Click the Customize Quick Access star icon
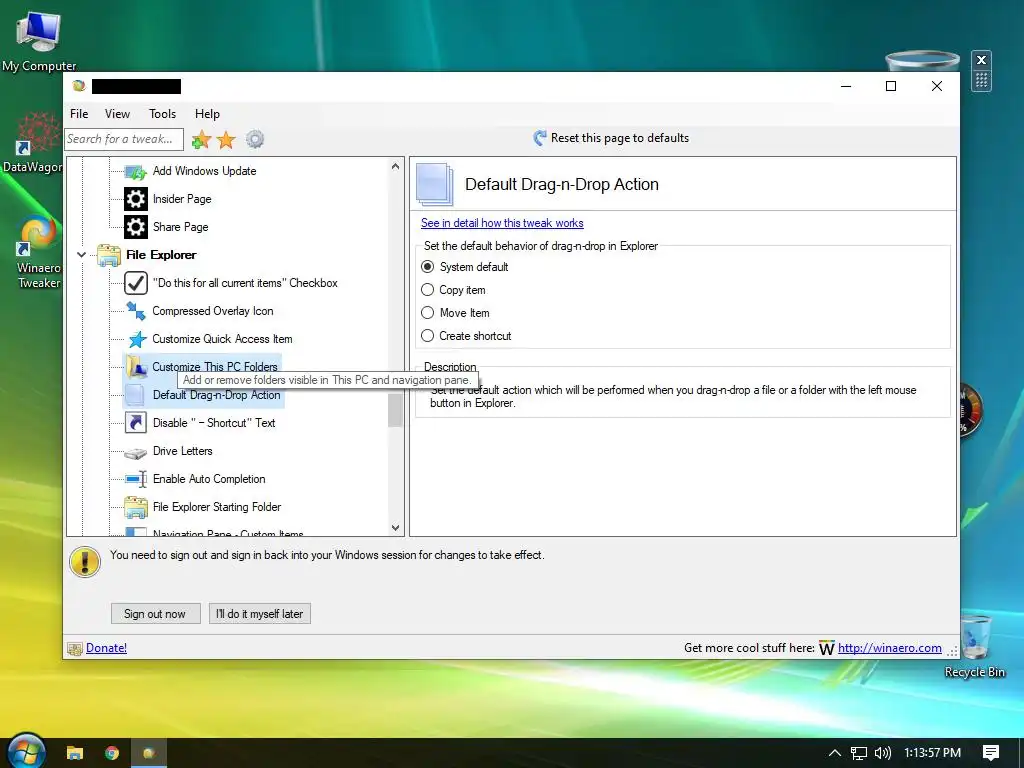Viewport: 1024px width, 768px height. coord(136,339)
